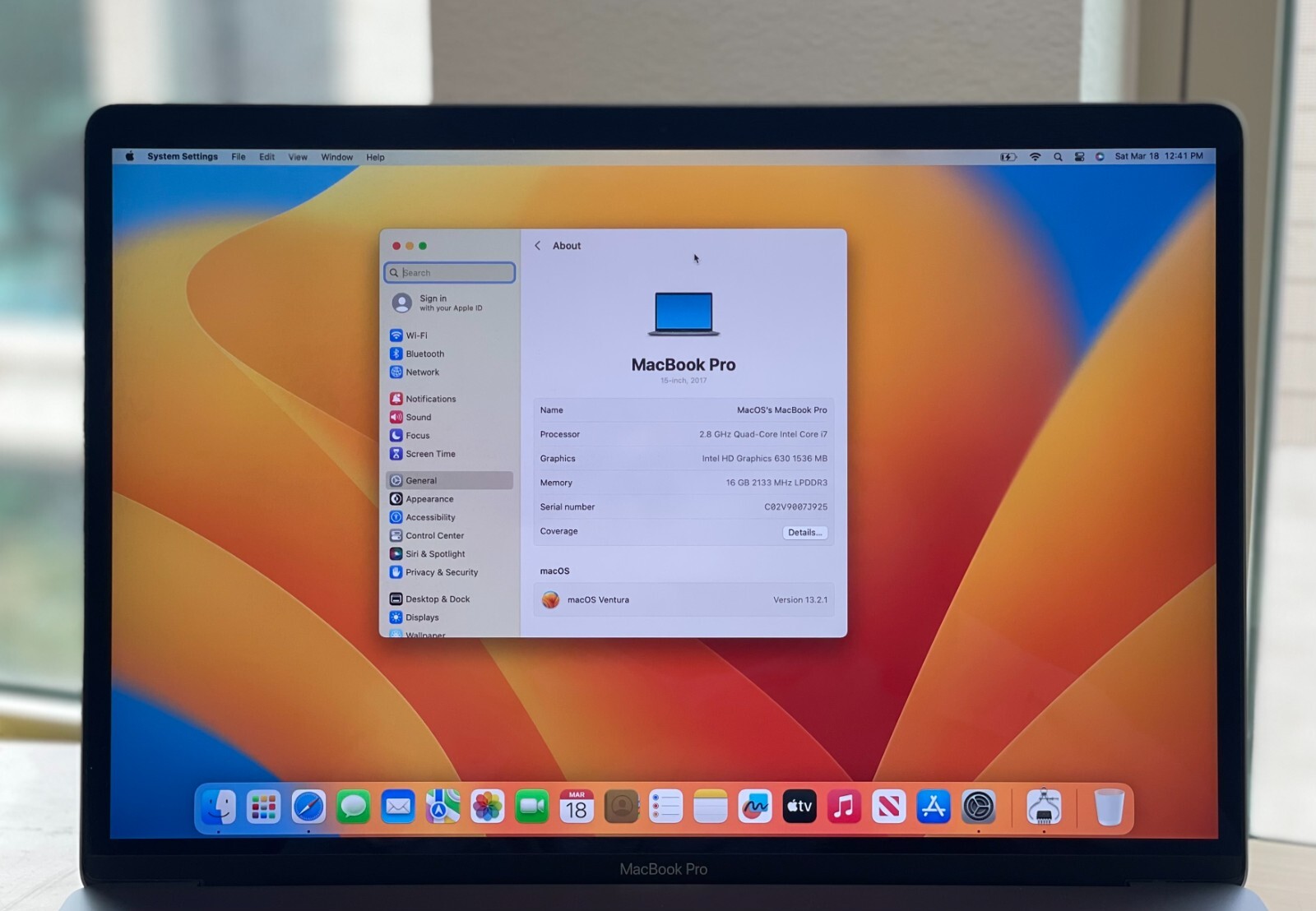Viewport: 1316px width, 911px height.
Task: Open Trash in the Dock
Action: tap(1109, 807)
